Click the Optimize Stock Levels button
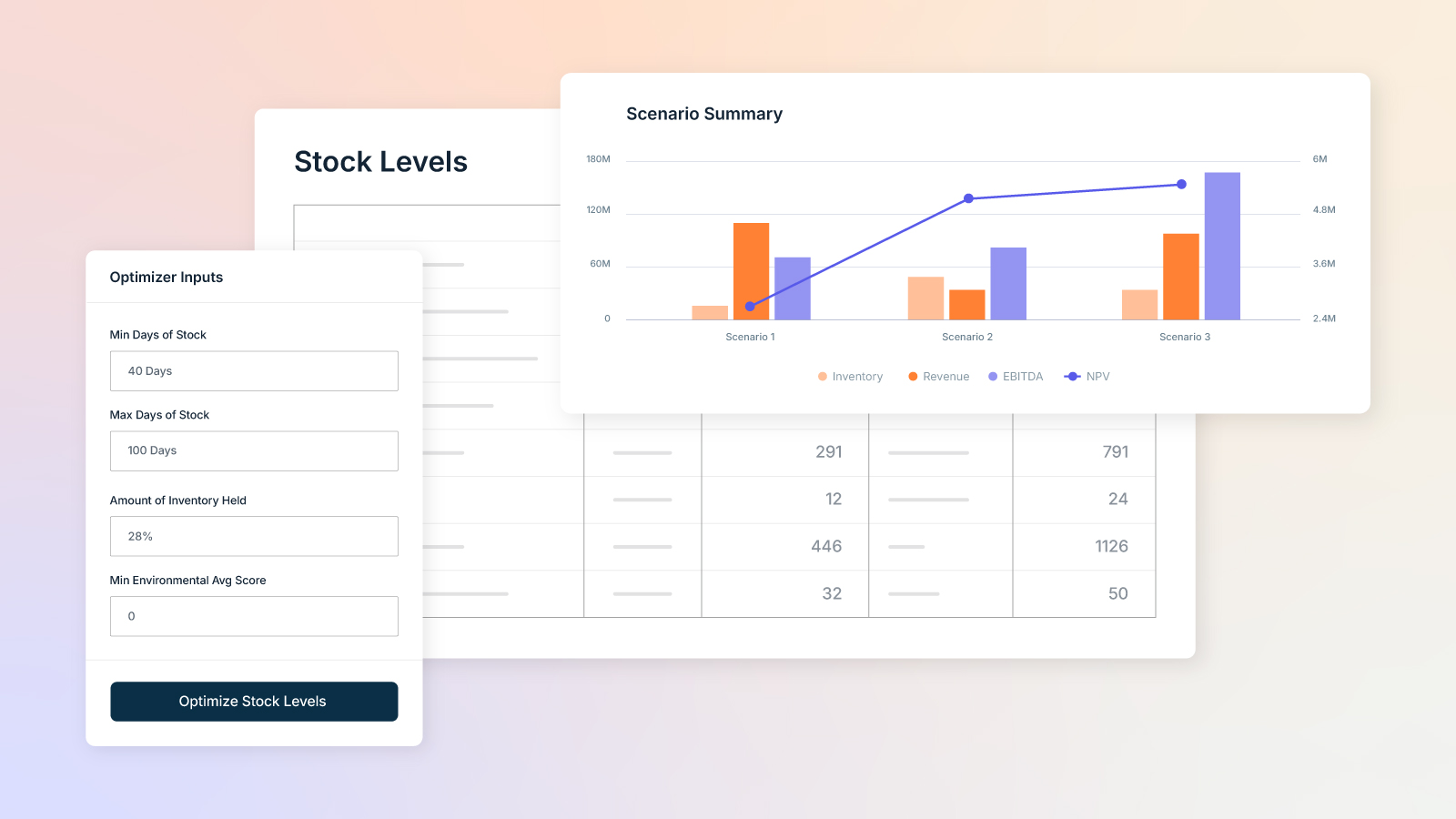 pyautogui.click(x=254, y=702)
